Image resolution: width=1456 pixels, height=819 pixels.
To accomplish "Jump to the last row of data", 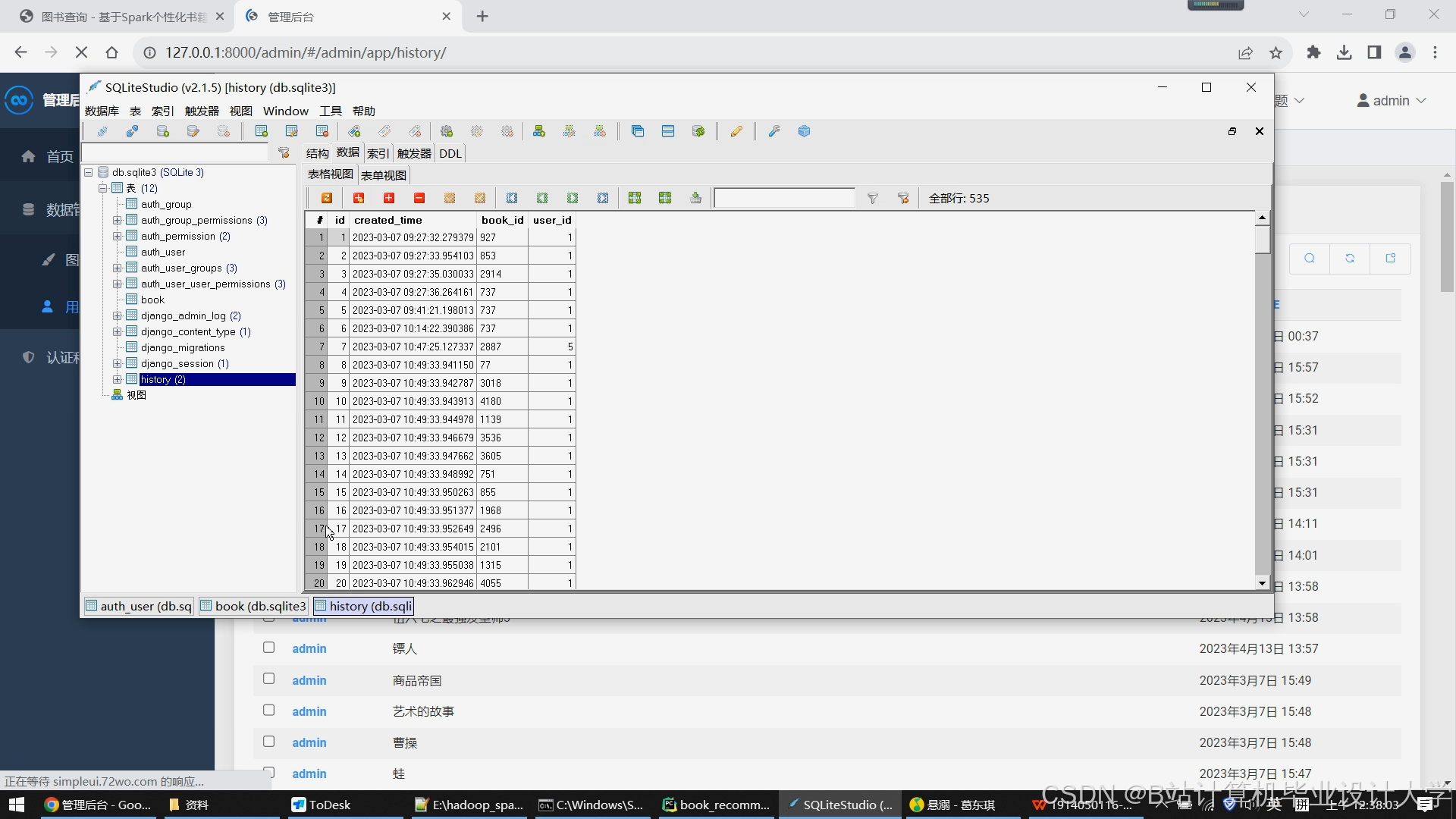I will 603,198.
